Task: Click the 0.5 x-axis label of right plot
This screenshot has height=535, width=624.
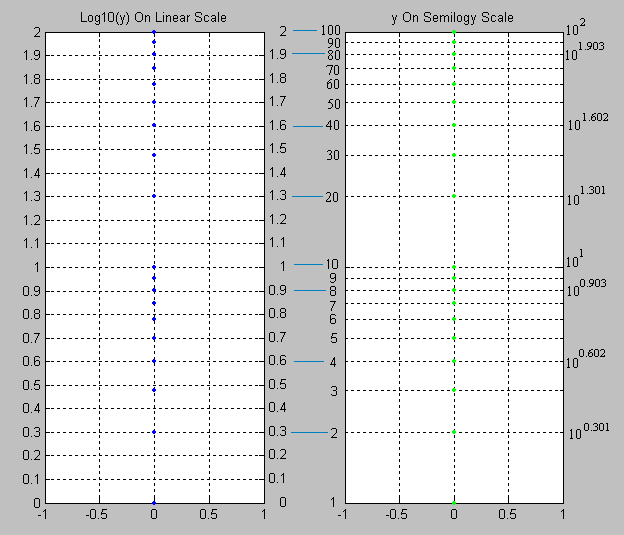Action: 509,515
